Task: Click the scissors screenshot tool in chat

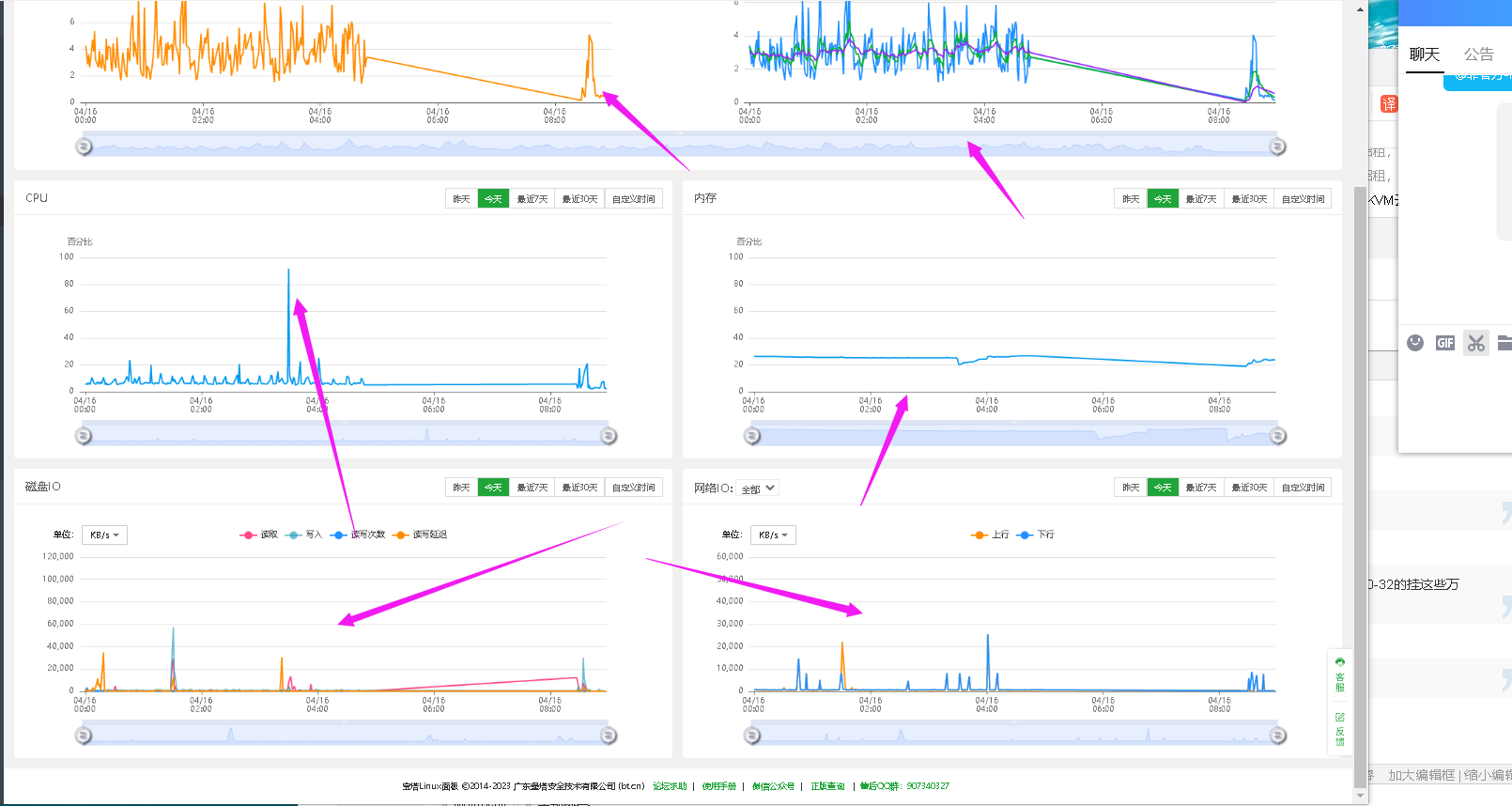Action: coord(1476,343)
